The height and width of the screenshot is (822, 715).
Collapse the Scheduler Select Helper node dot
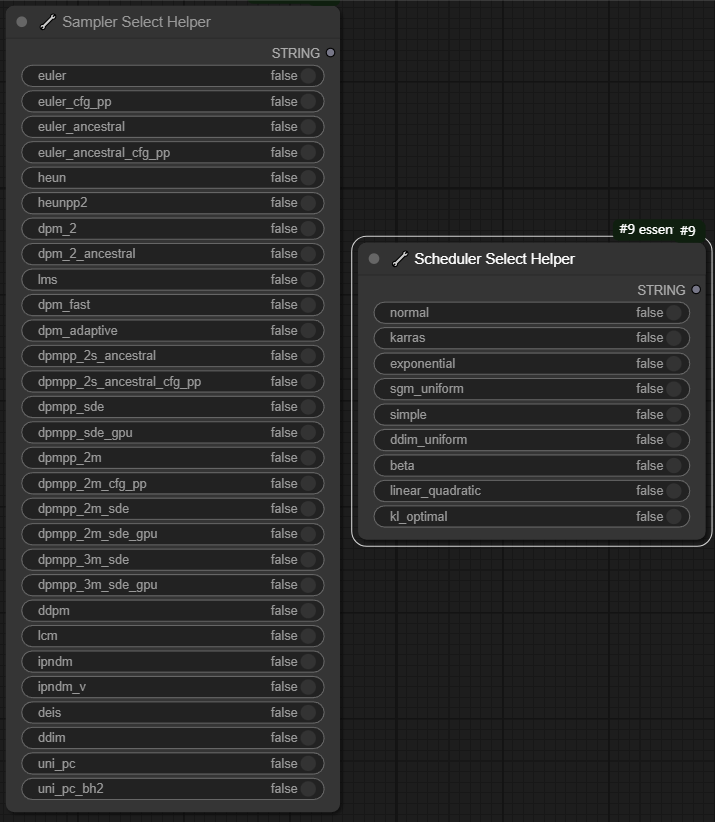tap(374, 259)
